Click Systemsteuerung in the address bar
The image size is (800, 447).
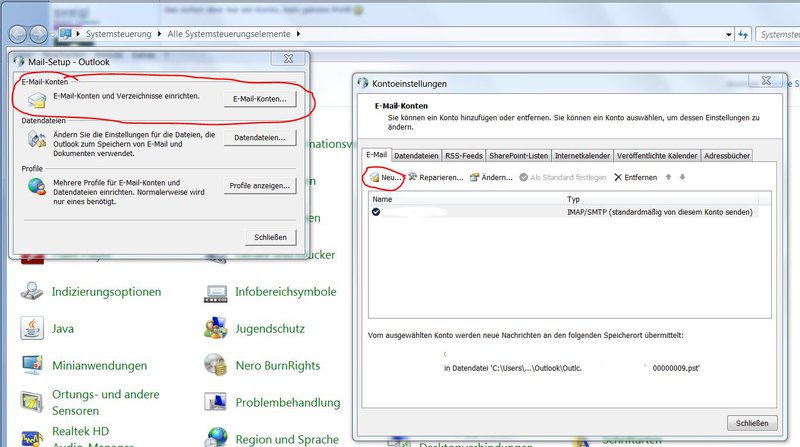pyautogui.click(x=118, y=34)
